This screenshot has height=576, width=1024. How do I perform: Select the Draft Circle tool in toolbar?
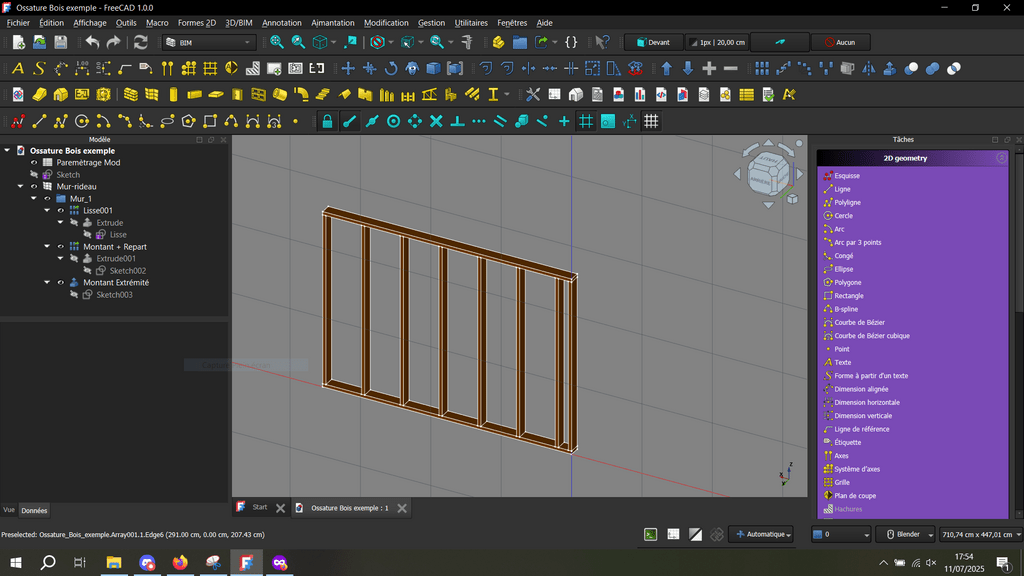(x=82, y=121)
